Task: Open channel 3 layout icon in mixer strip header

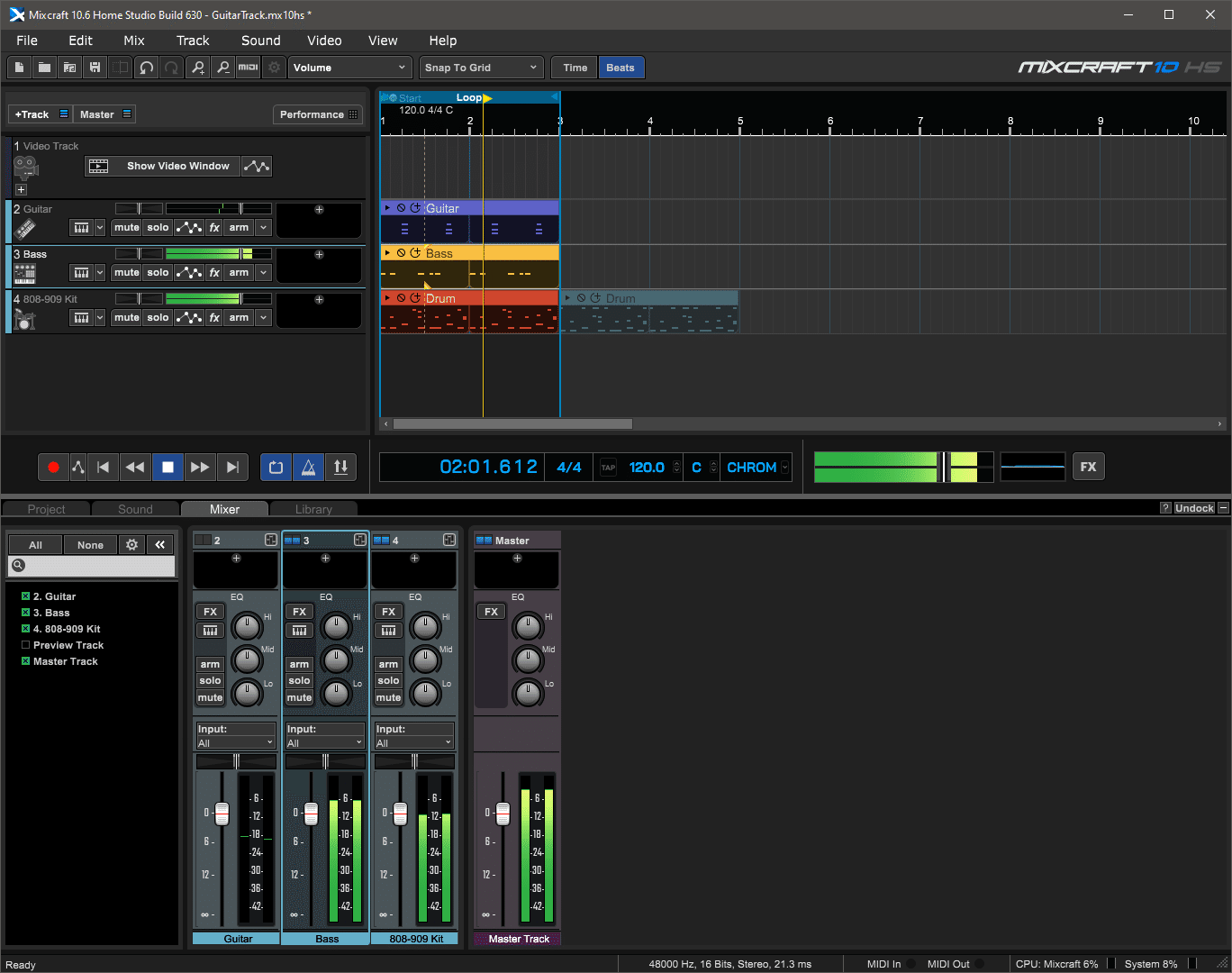Action: [360, 540]
